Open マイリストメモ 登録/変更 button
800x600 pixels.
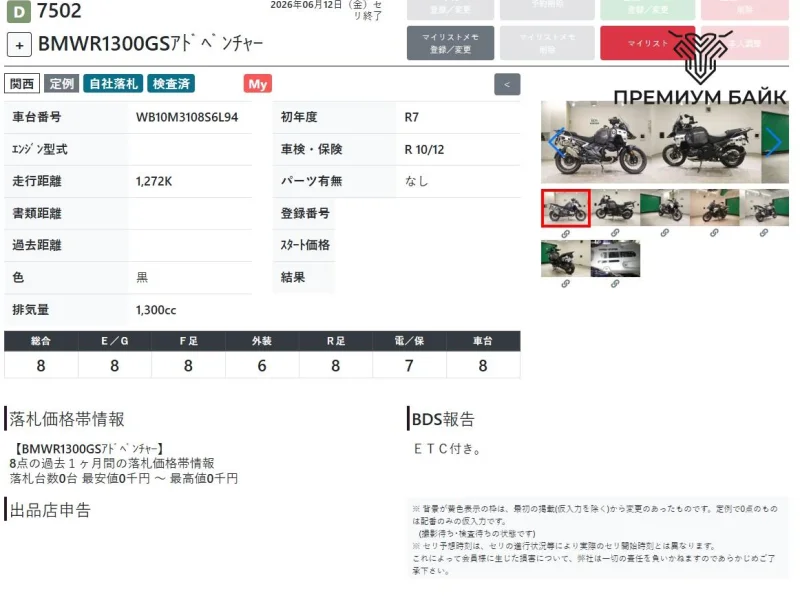click(450, 43)
